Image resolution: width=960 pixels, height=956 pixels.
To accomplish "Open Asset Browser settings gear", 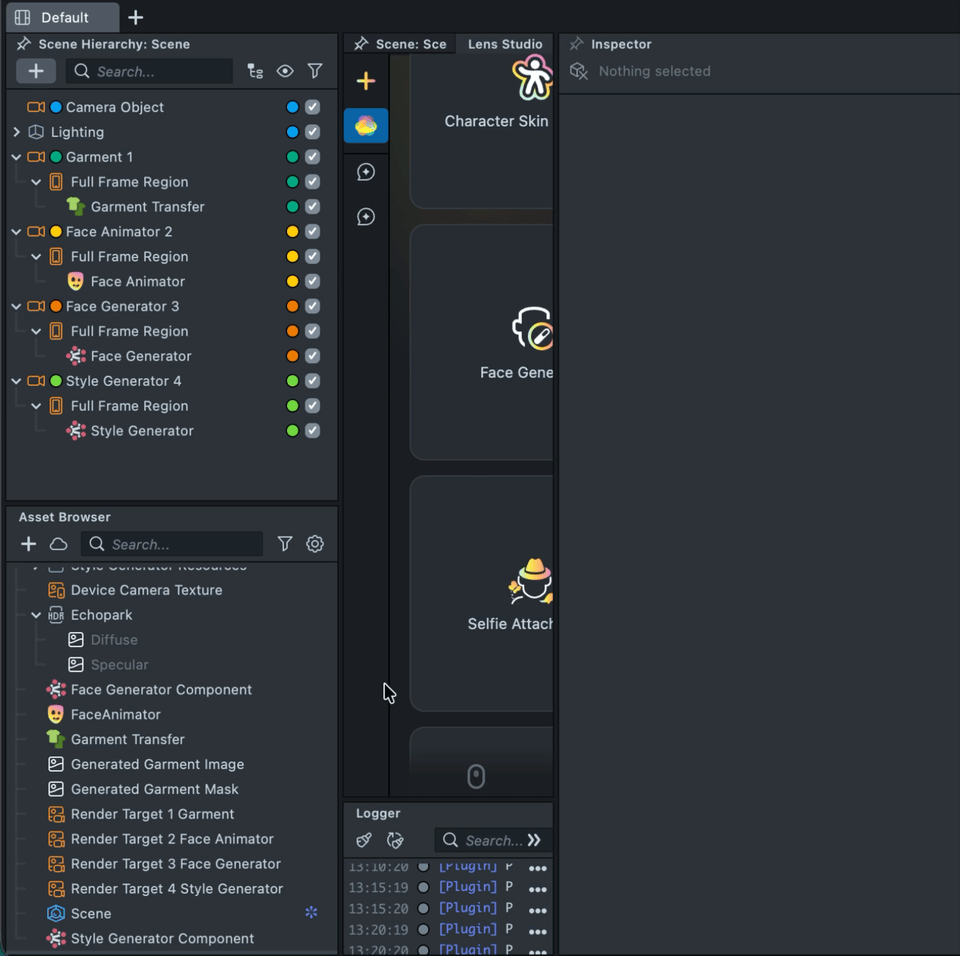I will (315, 544).
